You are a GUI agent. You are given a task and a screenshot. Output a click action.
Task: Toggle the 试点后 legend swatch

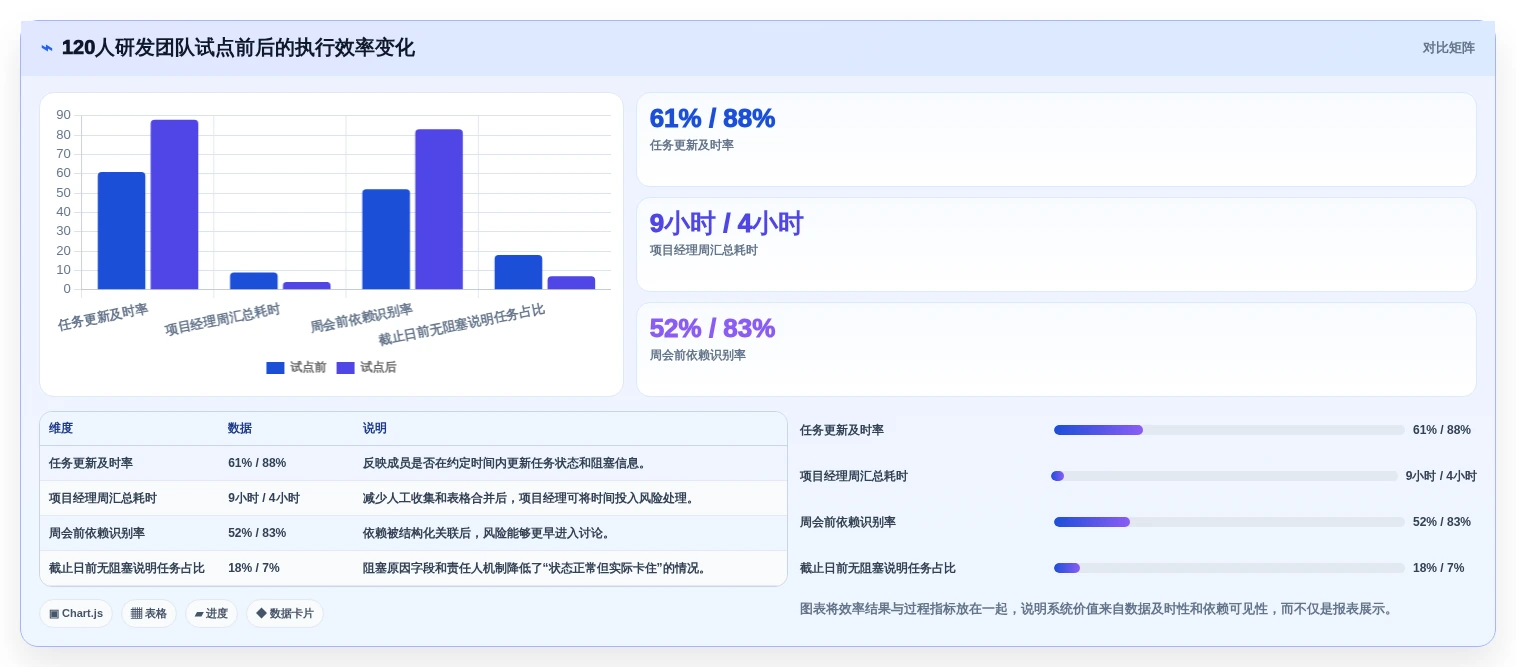coord(345,368)
